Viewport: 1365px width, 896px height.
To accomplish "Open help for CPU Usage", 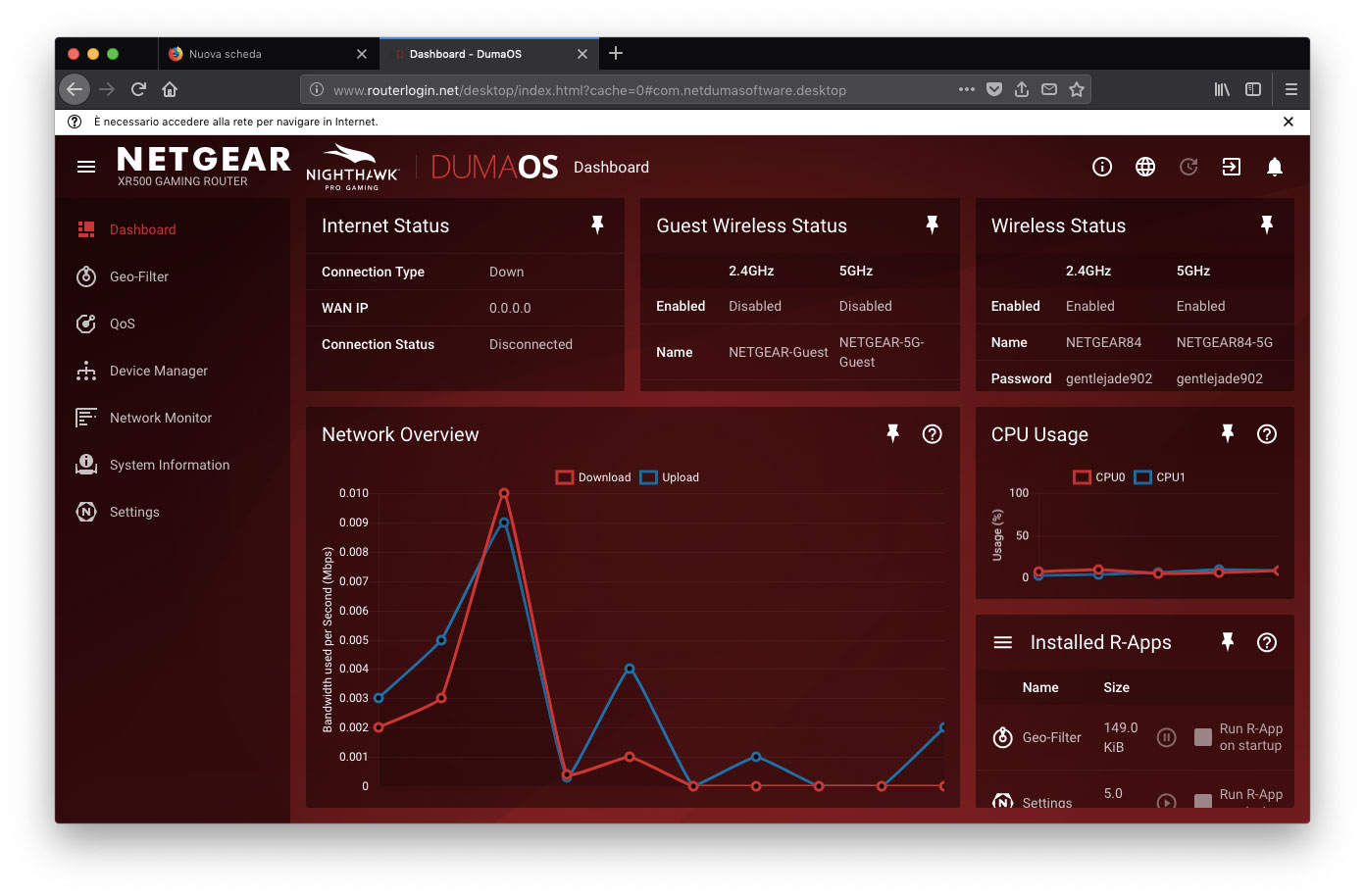I will [1267, 433].
